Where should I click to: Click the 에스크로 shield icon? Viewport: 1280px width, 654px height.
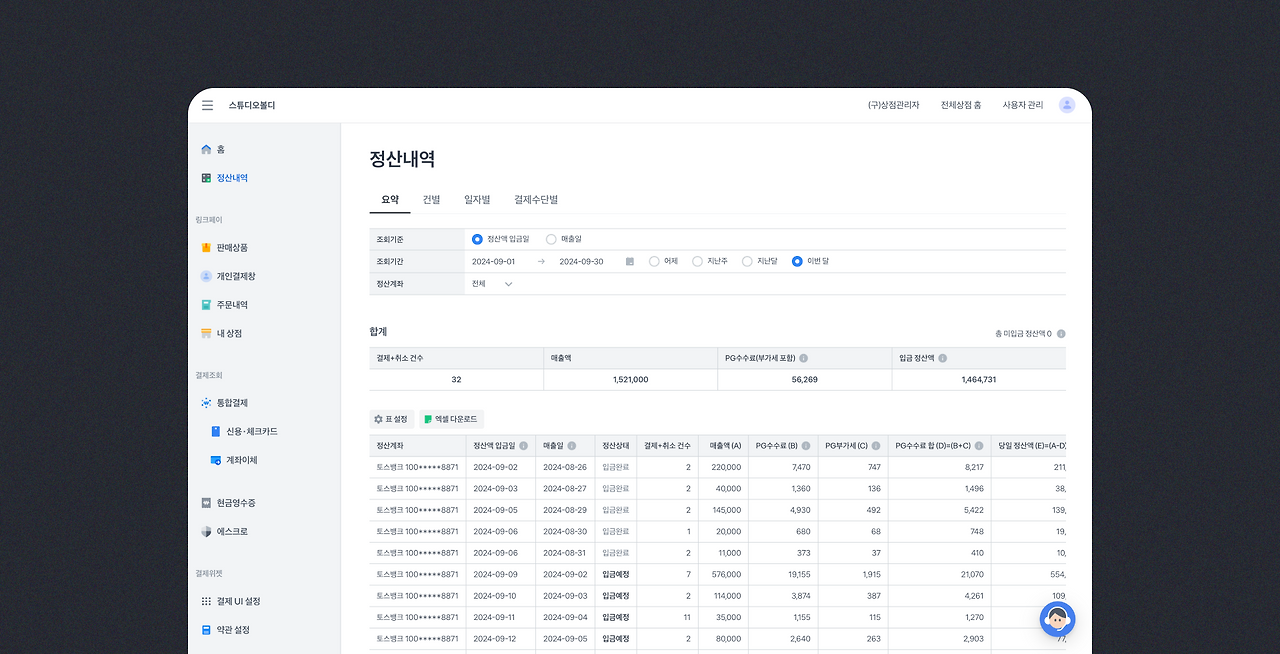(x=206, y=531)
